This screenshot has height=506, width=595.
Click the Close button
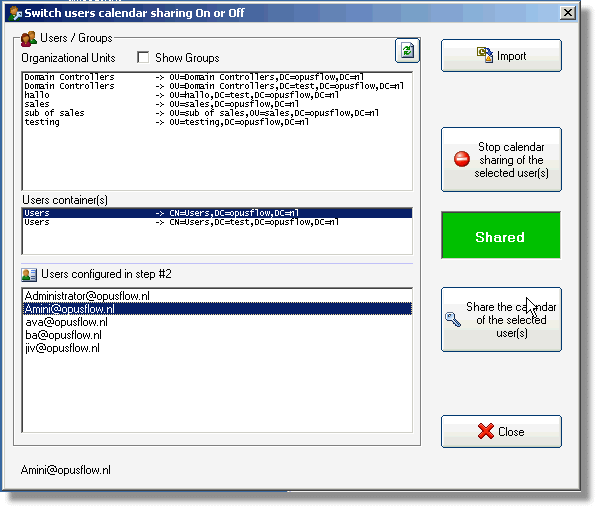(501, 432)
